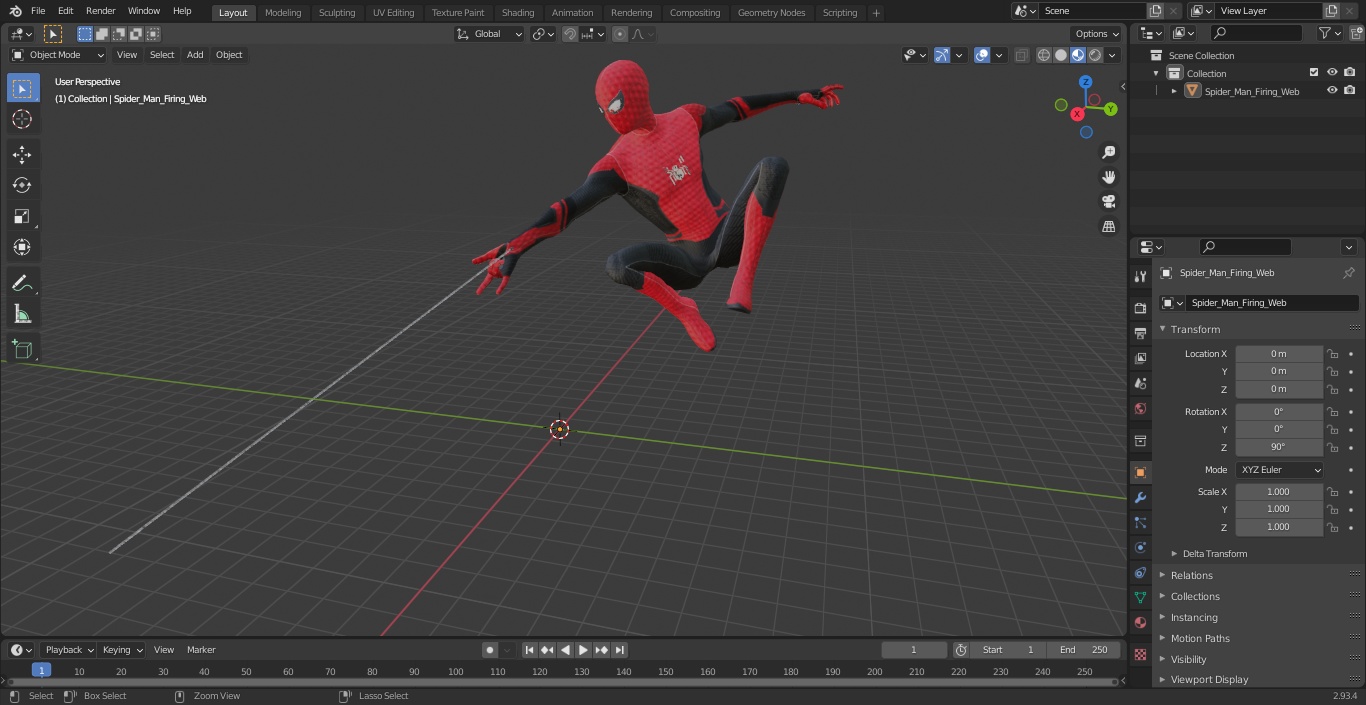Expand Spider_Man_Firing_Web in outliner

click(x=1174, y=91)
